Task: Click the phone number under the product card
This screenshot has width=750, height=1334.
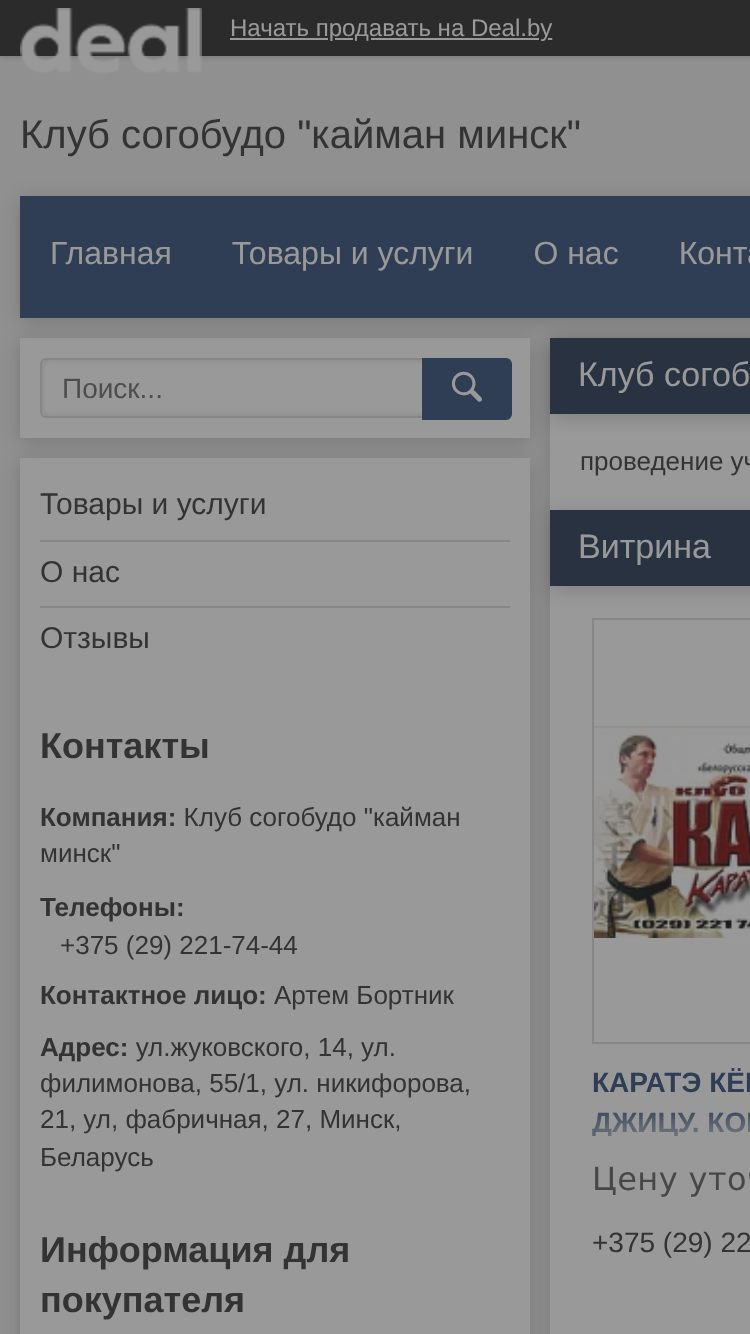Action: pos(671,1243)
